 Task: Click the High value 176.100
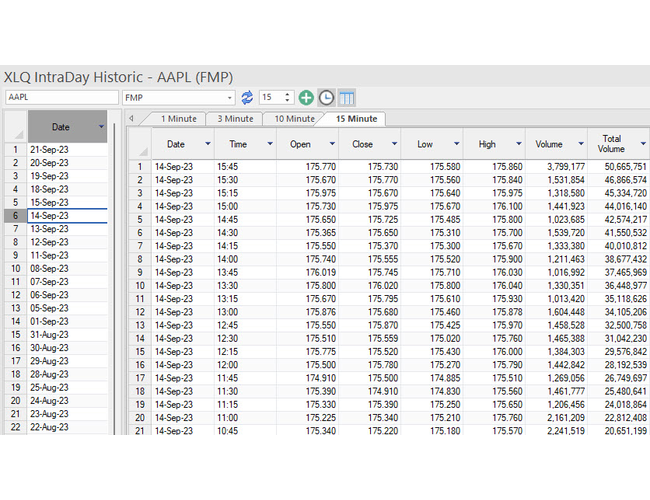tap(494, 206)
